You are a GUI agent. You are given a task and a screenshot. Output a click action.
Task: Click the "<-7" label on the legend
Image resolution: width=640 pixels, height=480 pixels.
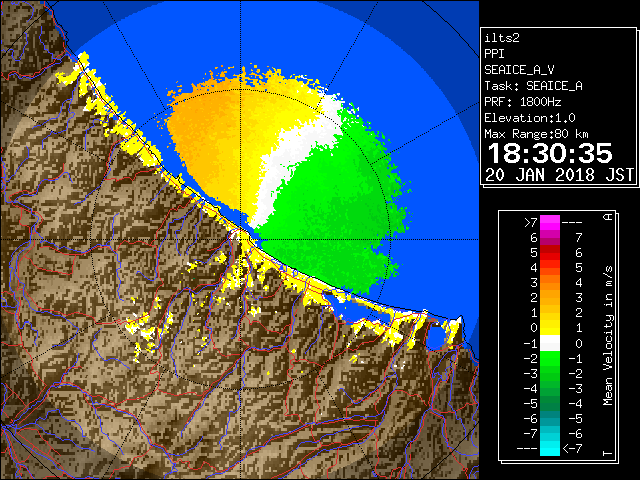click(x=573, y=449)
